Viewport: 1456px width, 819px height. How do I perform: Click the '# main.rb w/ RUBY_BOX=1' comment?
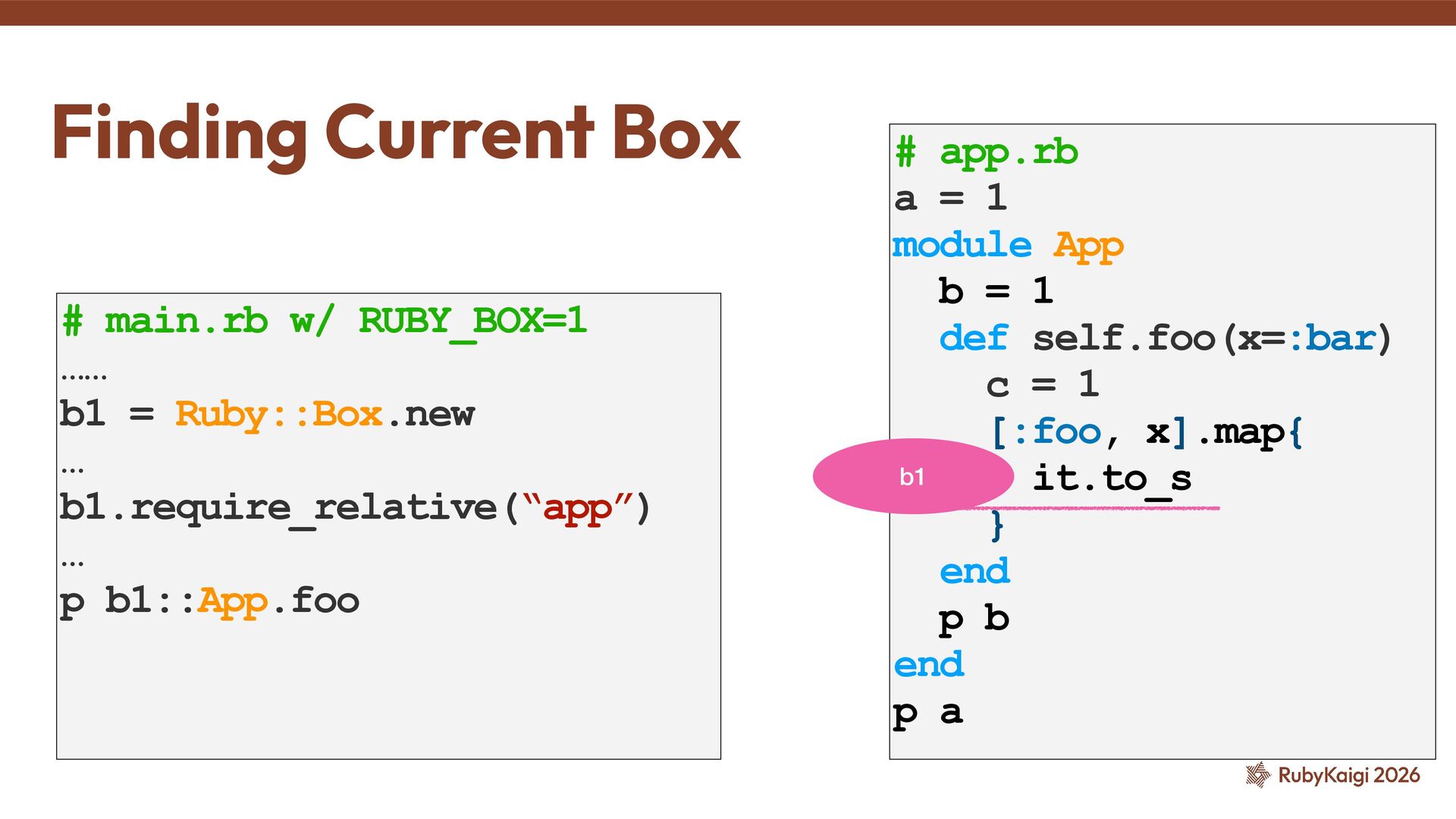[x=325, y=321]
